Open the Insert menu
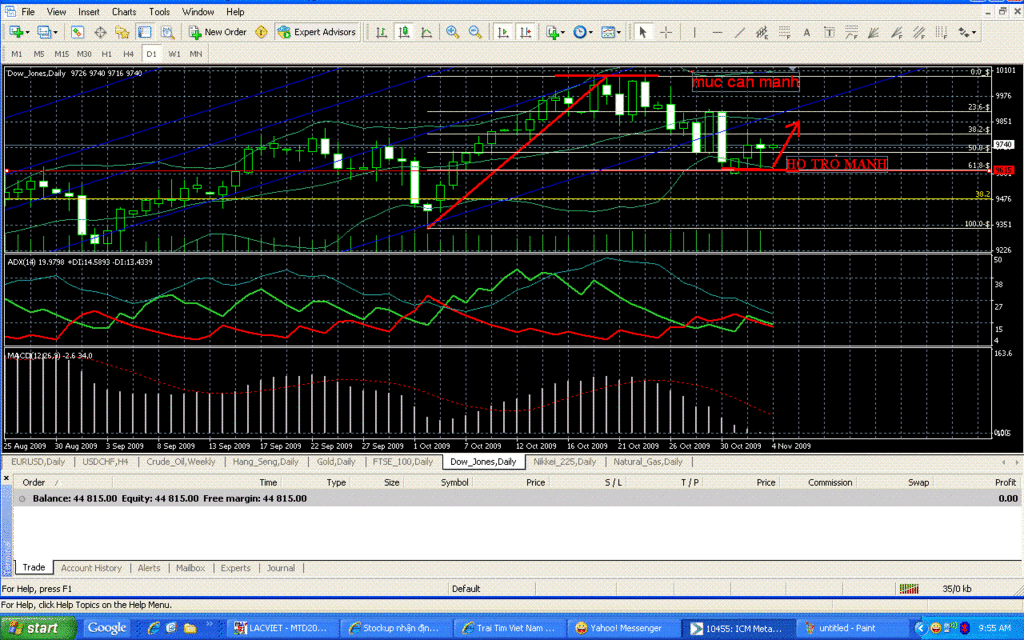 (89, 12)
